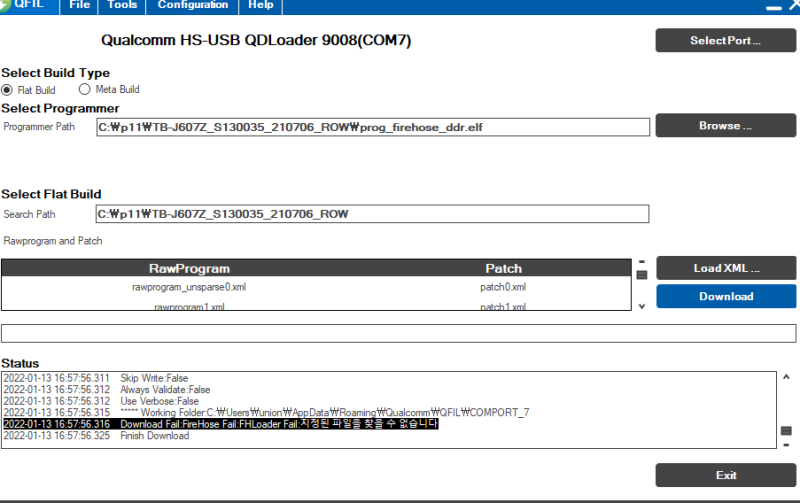
Task: Click the Programmer Path input field
Action: point(373,127)
